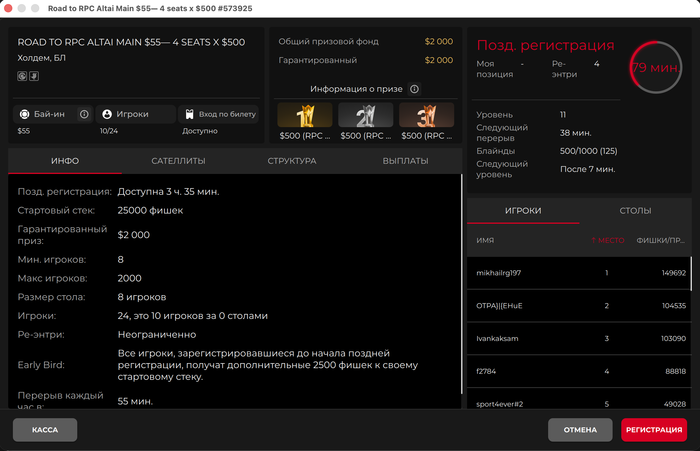The image size is (700, 451).
Task: Click the window title bar text
Action: click(x=150, y=8)
